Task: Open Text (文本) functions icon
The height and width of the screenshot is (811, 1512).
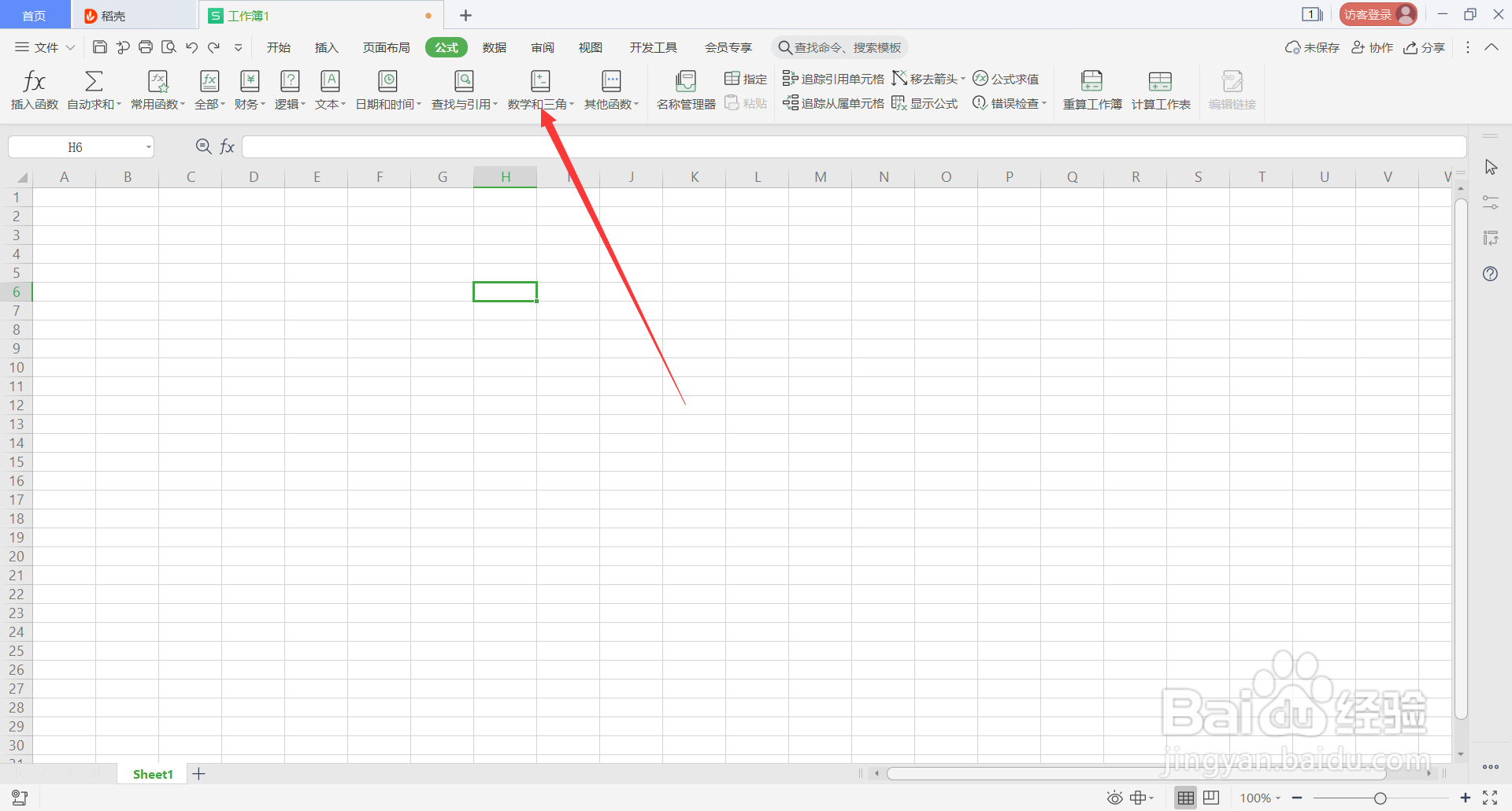Action: [x=330, y=81]
